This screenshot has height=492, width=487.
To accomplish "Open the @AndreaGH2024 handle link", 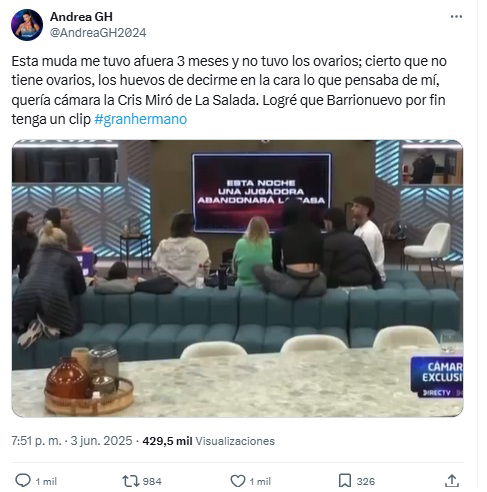I will click(x=98, y=33).
